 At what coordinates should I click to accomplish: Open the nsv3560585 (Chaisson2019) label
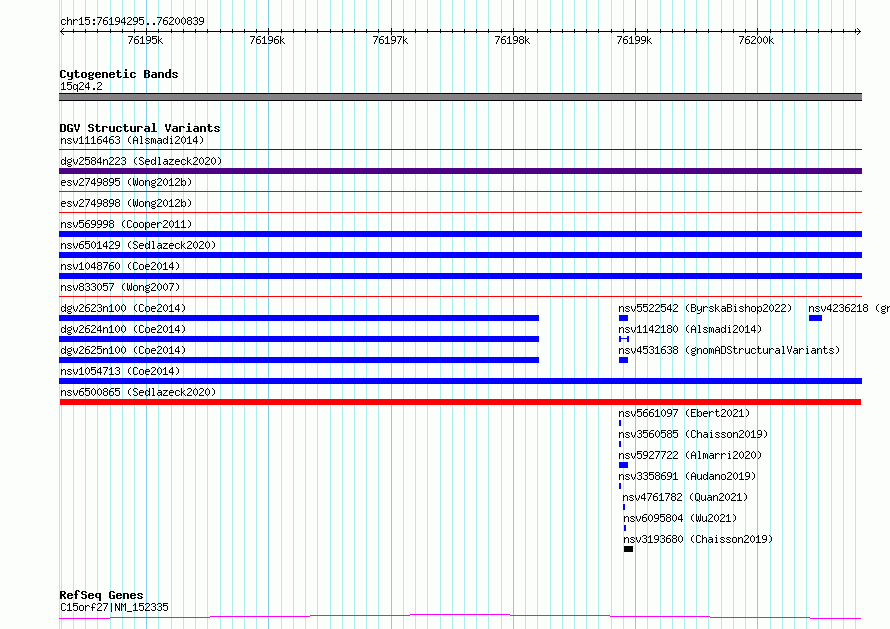tap(693, 434)
